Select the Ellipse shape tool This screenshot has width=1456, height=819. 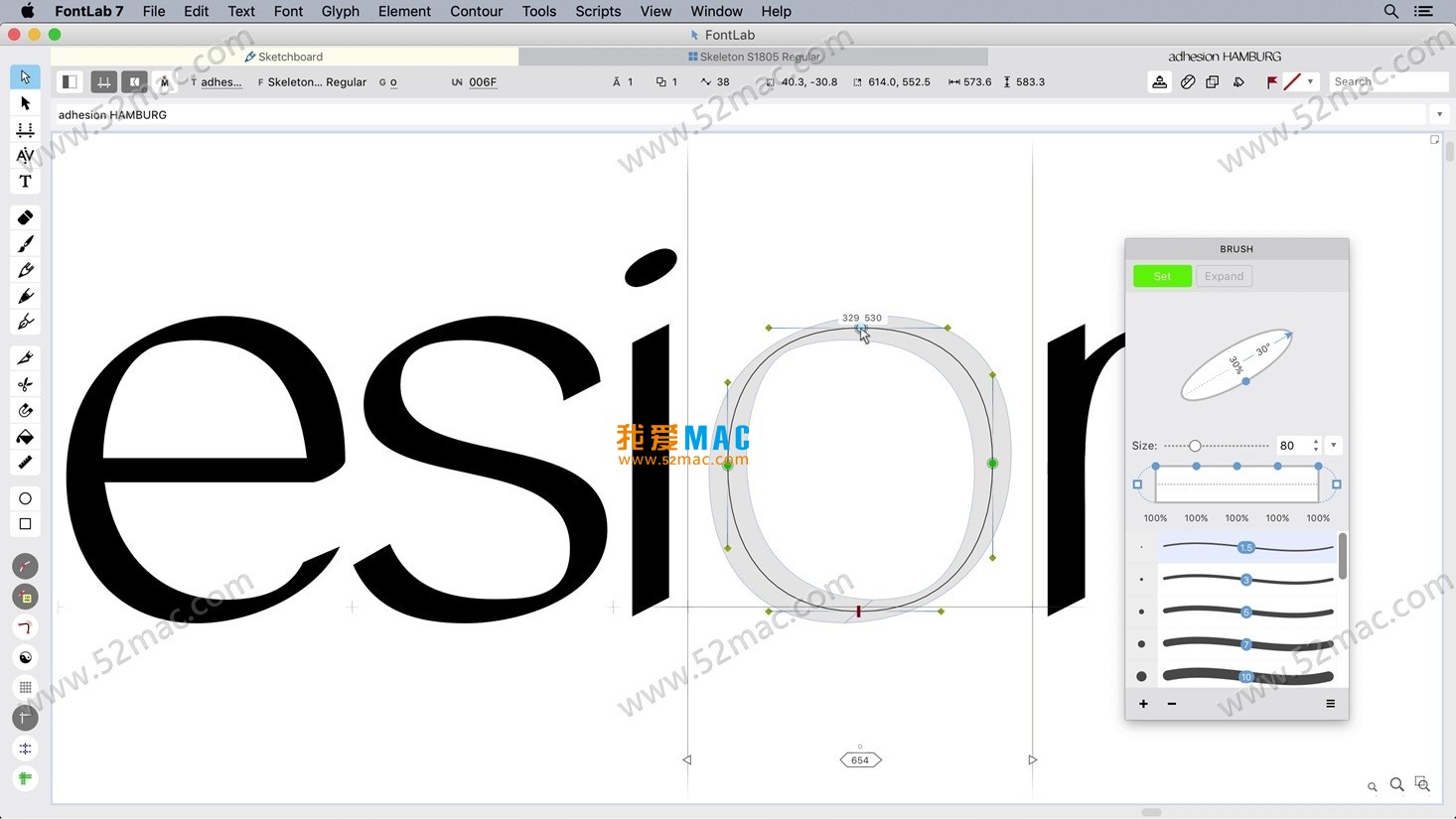[x=25, y=498]
